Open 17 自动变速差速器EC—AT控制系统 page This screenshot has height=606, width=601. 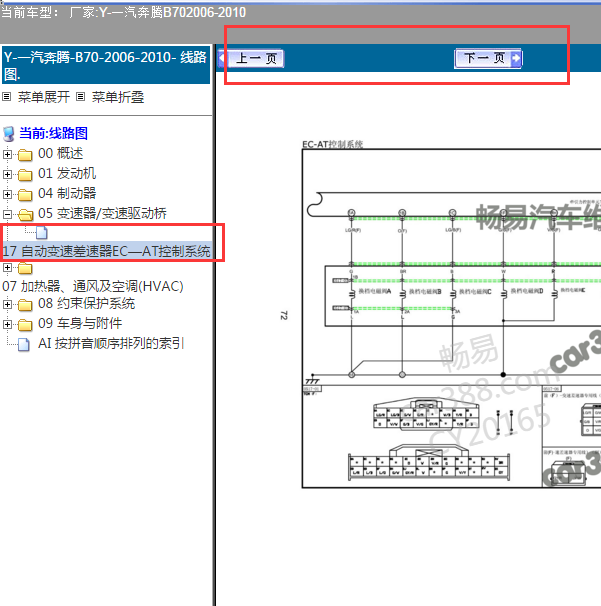tap(106, 251)
